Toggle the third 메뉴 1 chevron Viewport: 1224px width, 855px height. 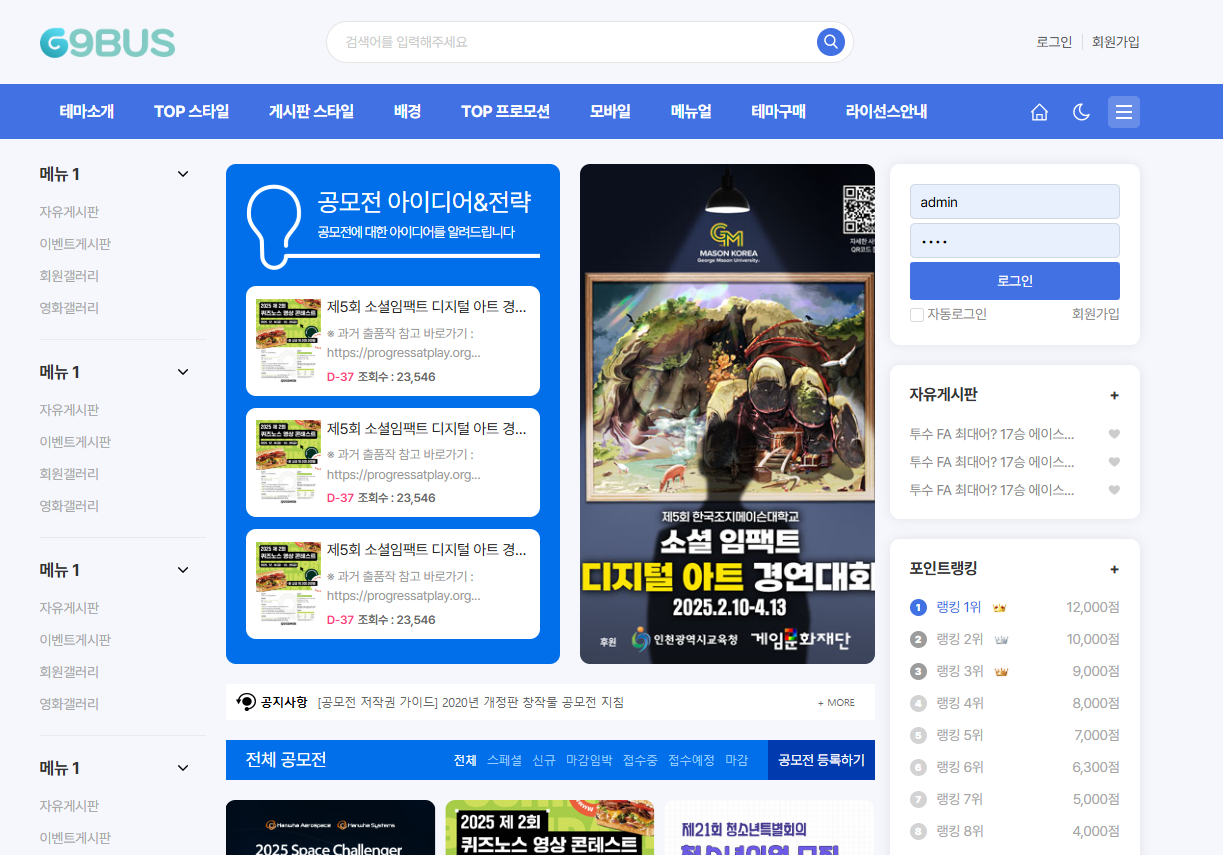(183, 570)
